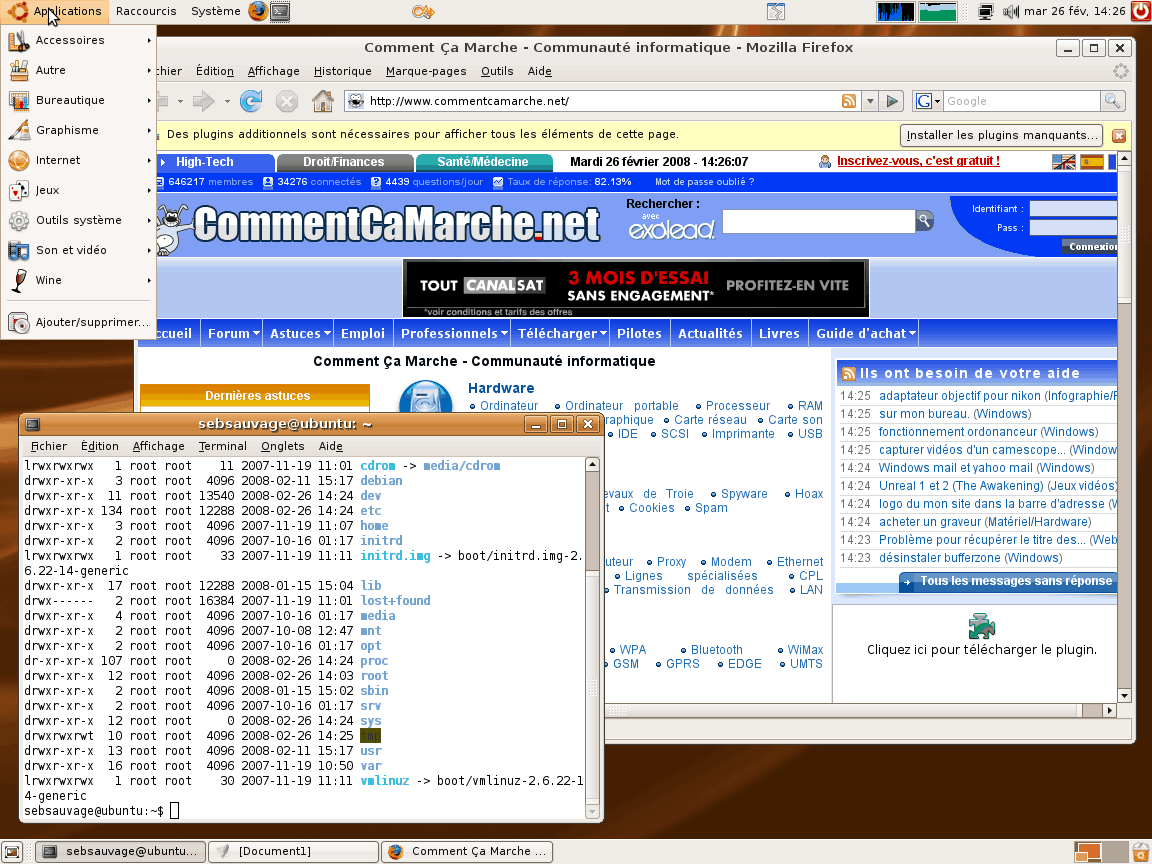The image size is (1152, 864).
Task: Click Show Desktop icon in bottom panel
Action: (x=12, y=852)
